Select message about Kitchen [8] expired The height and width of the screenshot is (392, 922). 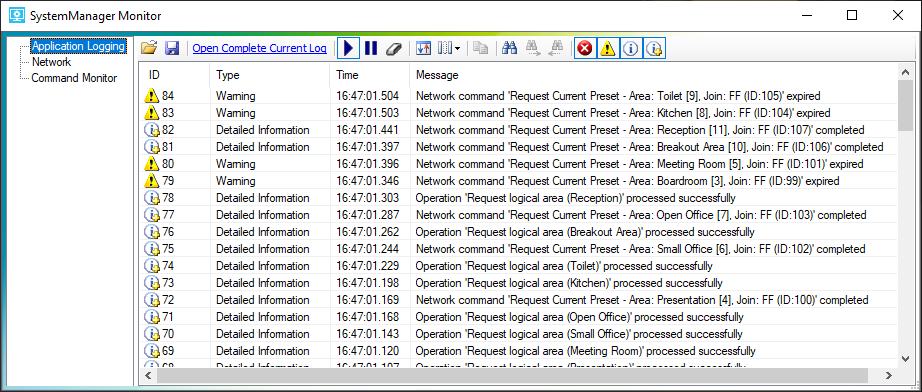(623, 112)
